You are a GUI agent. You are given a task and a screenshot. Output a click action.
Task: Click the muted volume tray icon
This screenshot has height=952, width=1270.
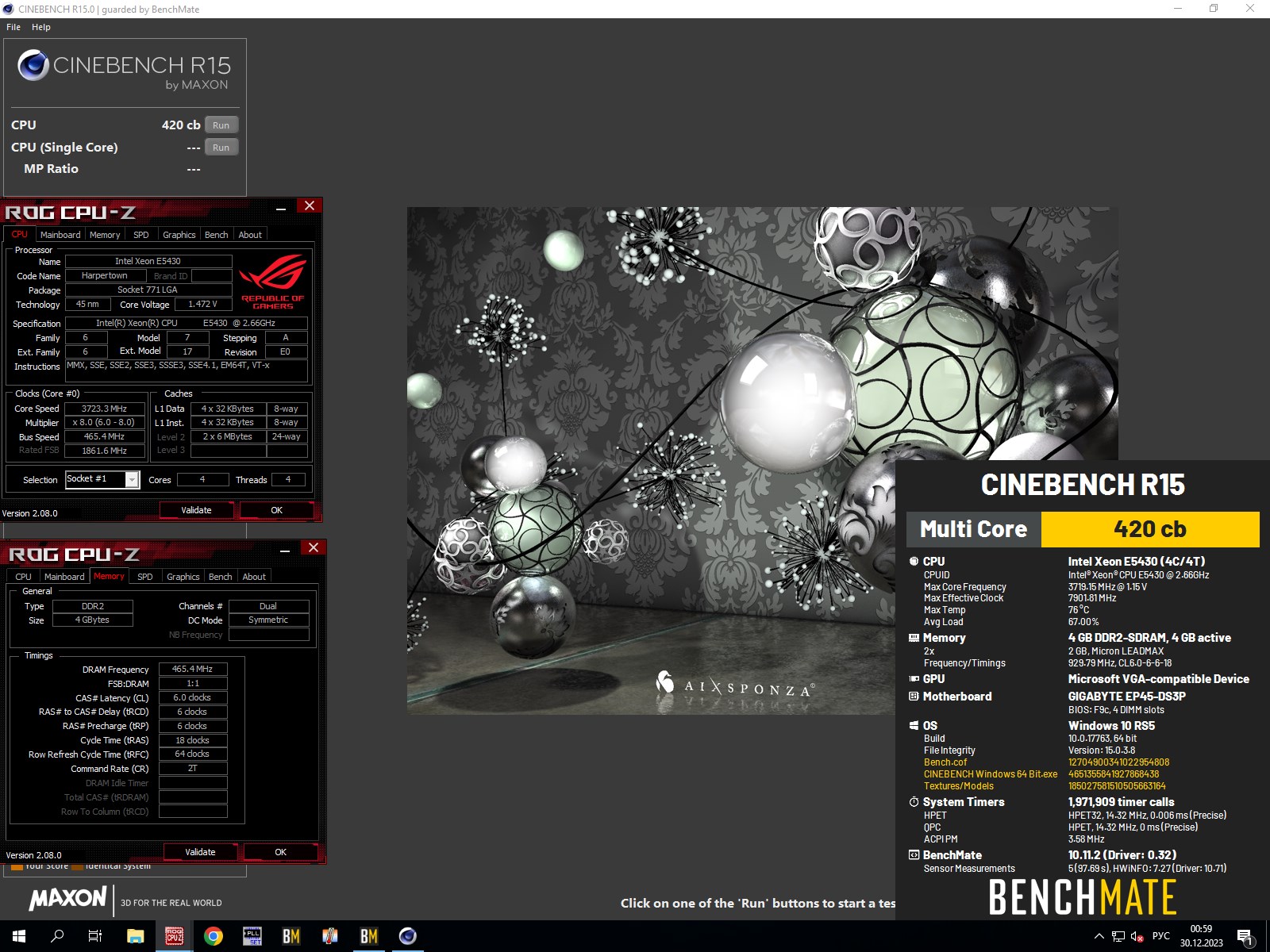[x=1137, y=936]
